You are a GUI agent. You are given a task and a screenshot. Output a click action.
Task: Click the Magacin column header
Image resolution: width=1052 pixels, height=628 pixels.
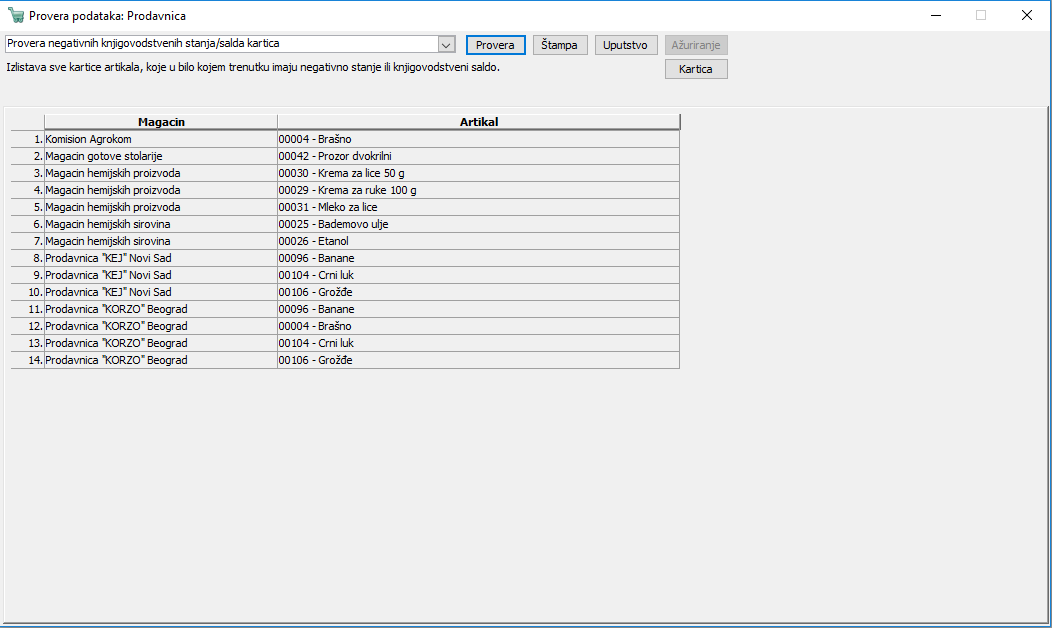pyautogui.click(x=161, y=122)
